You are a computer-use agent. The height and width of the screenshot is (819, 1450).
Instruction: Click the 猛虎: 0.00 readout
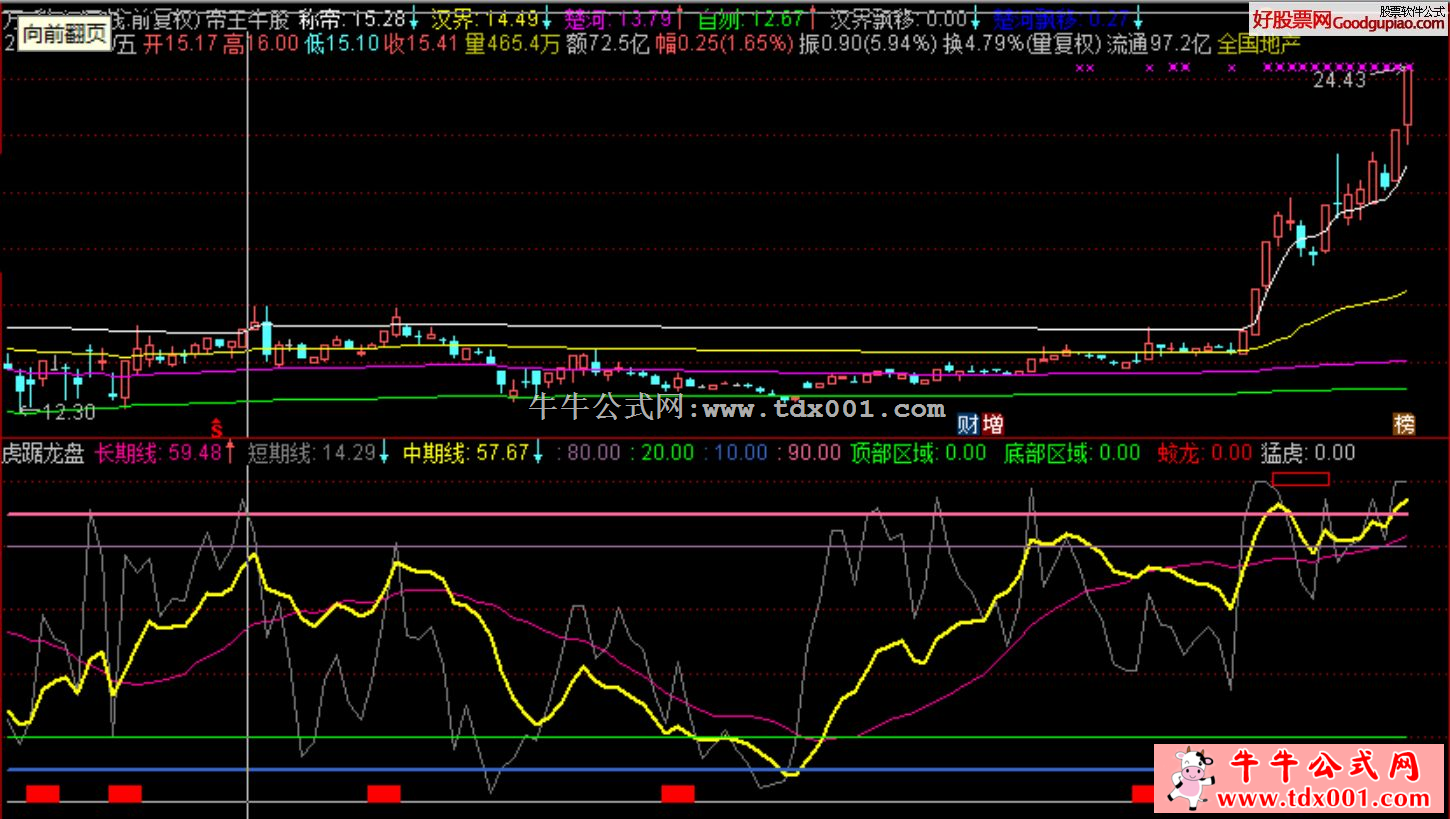(1308, 453)
